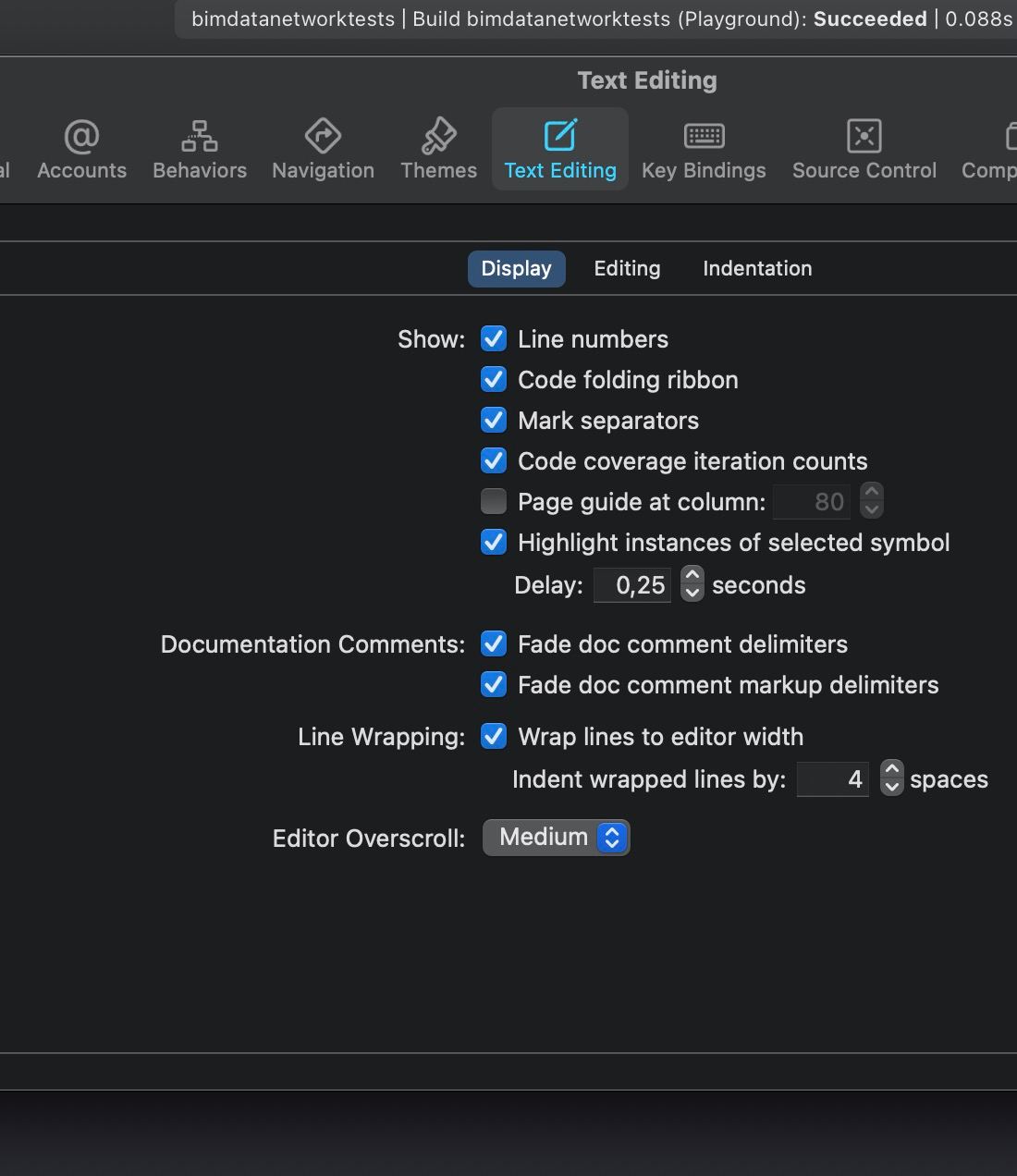Open the Accounts preferences pane
Viewport: 1017px width, 1176px height.
(81, 150)
